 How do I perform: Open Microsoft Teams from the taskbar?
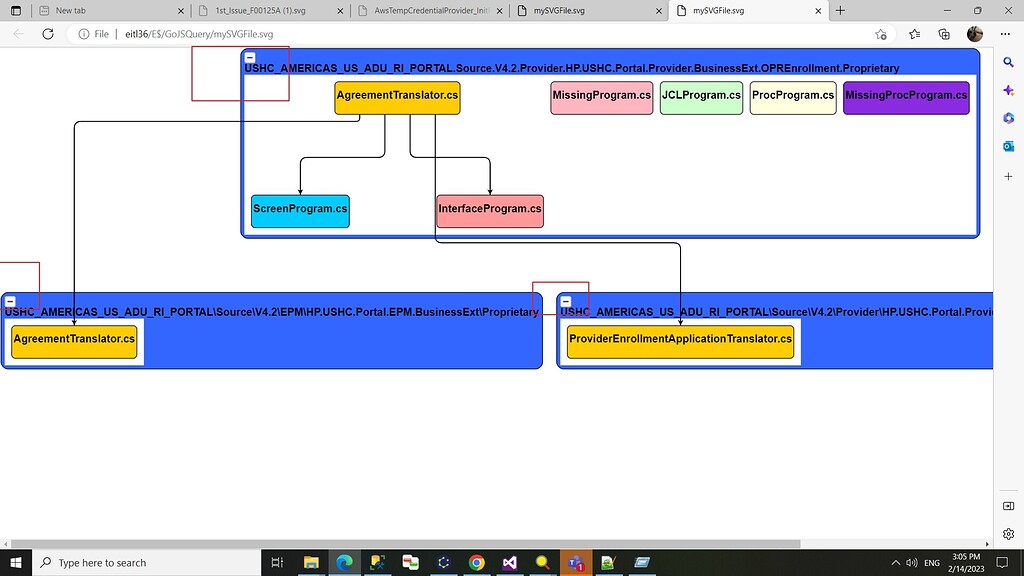[575, 561]
